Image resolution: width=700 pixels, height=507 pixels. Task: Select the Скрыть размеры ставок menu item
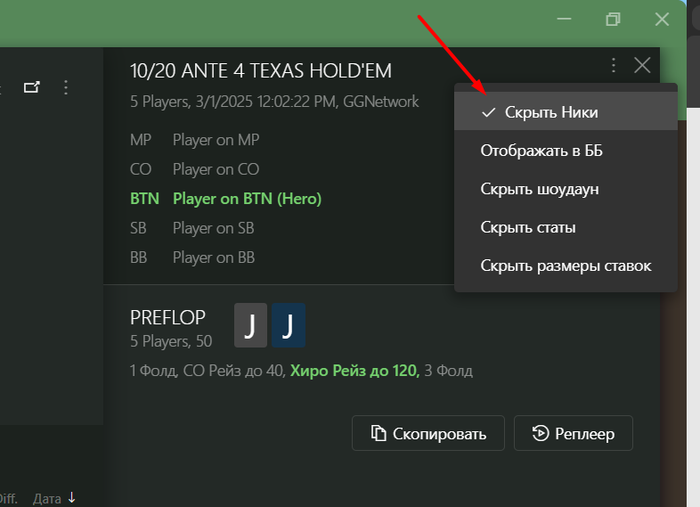click(x=566, y=265)
